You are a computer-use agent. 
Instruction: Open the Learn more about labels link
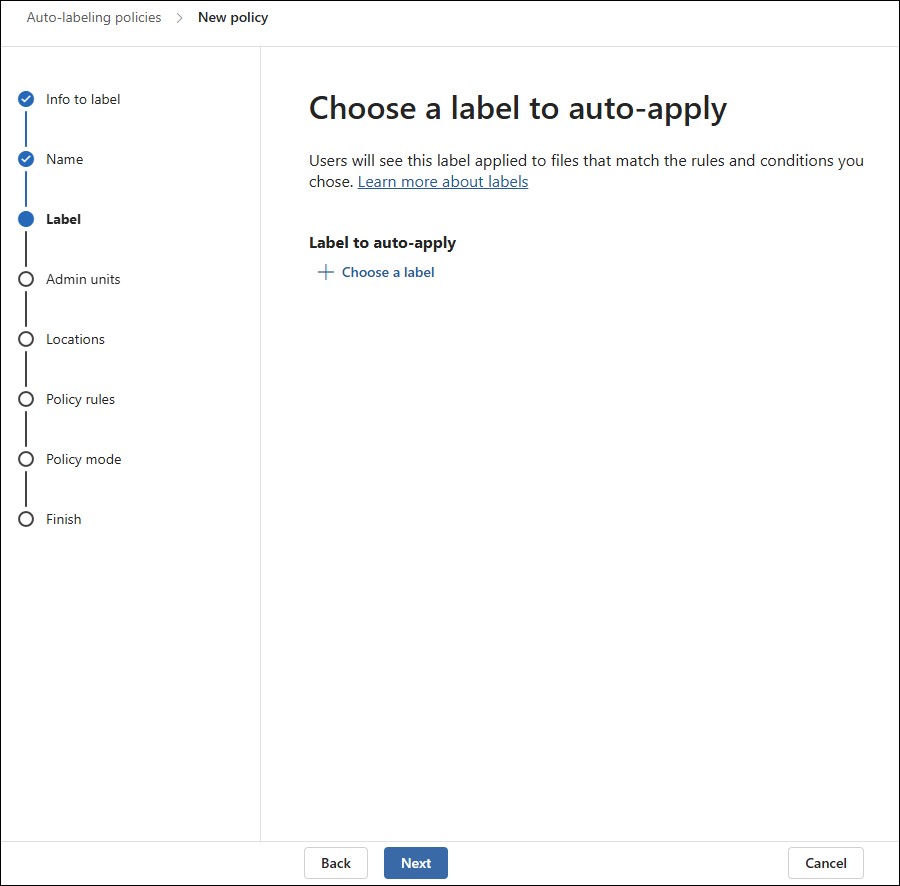pyautogui.click(x=443, y=182)
